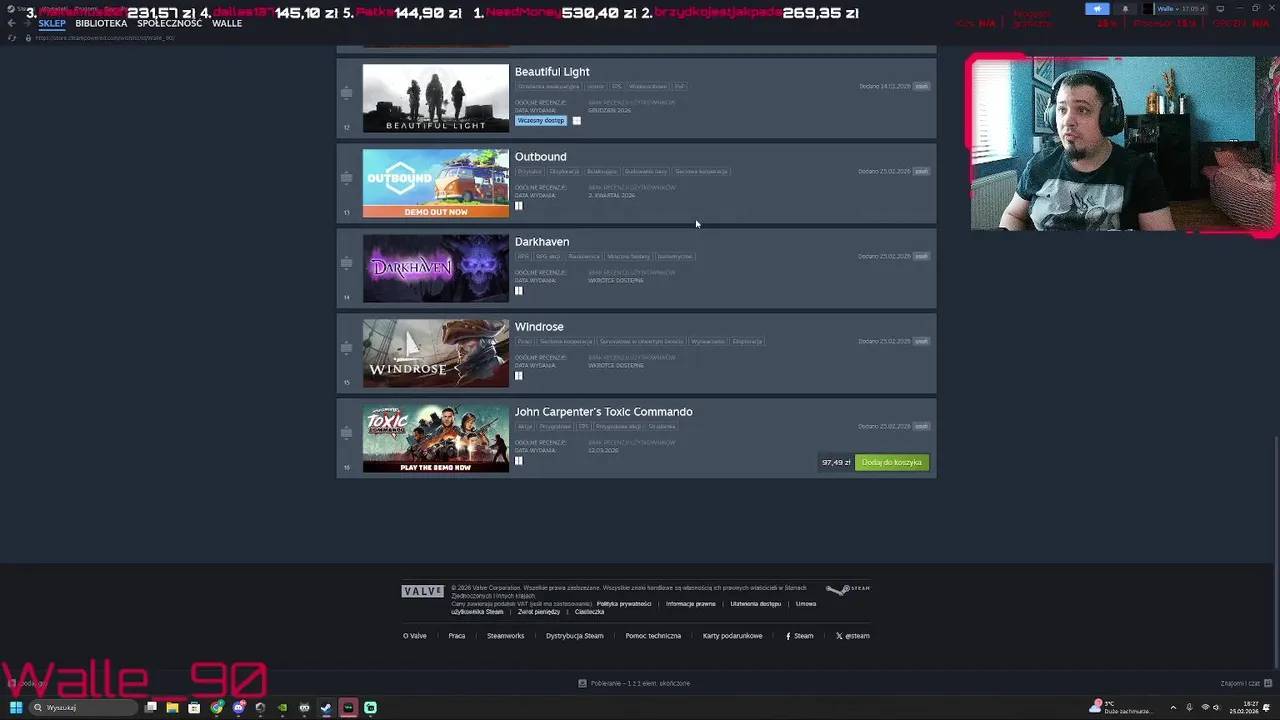Image resolution: width=1280 pixels, height=720 pixels.
Task: Open the BIBLIOTEKA library tab
Action: (x=101, y=23)
